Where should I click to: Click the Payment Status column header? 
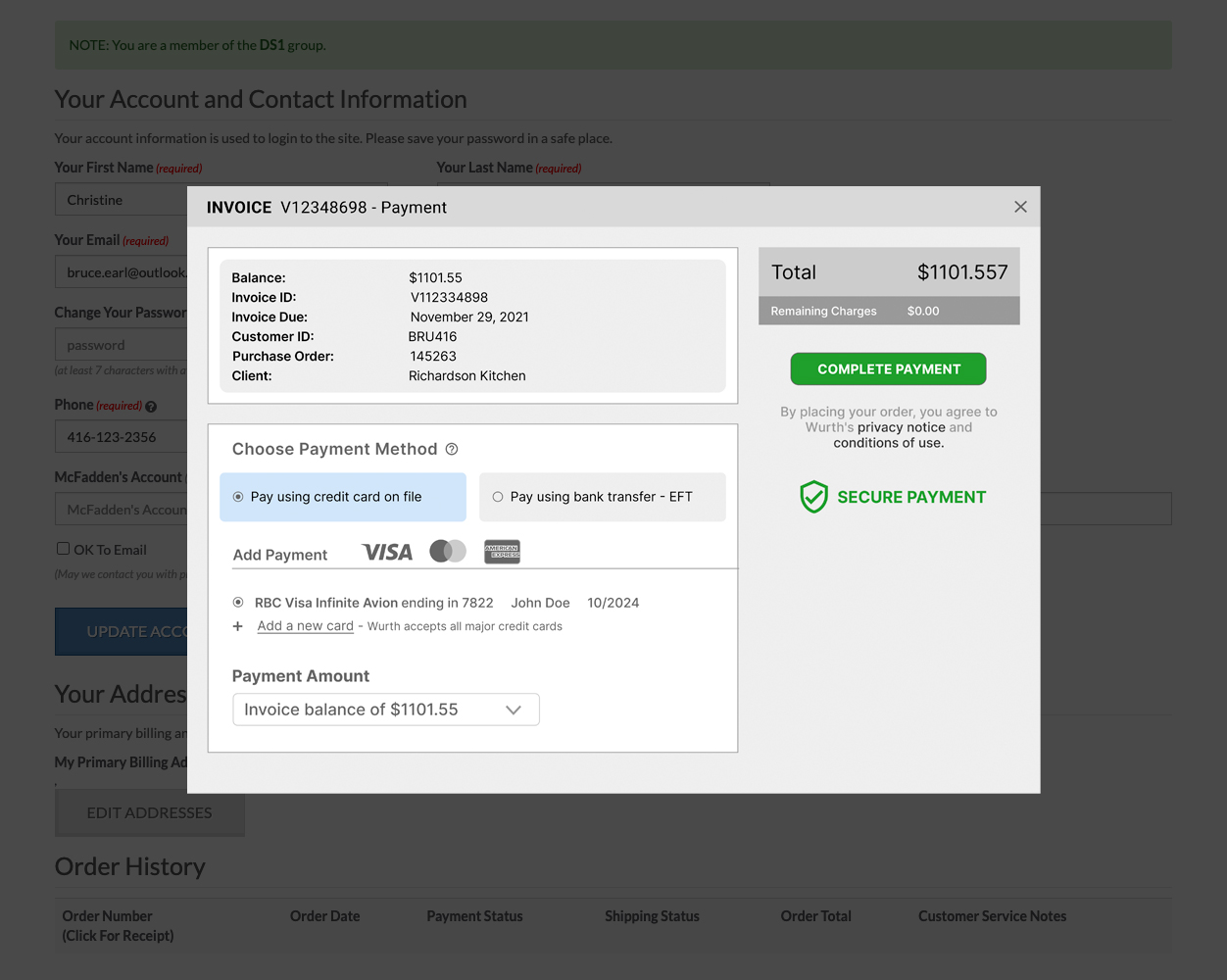tap(474, 916)
